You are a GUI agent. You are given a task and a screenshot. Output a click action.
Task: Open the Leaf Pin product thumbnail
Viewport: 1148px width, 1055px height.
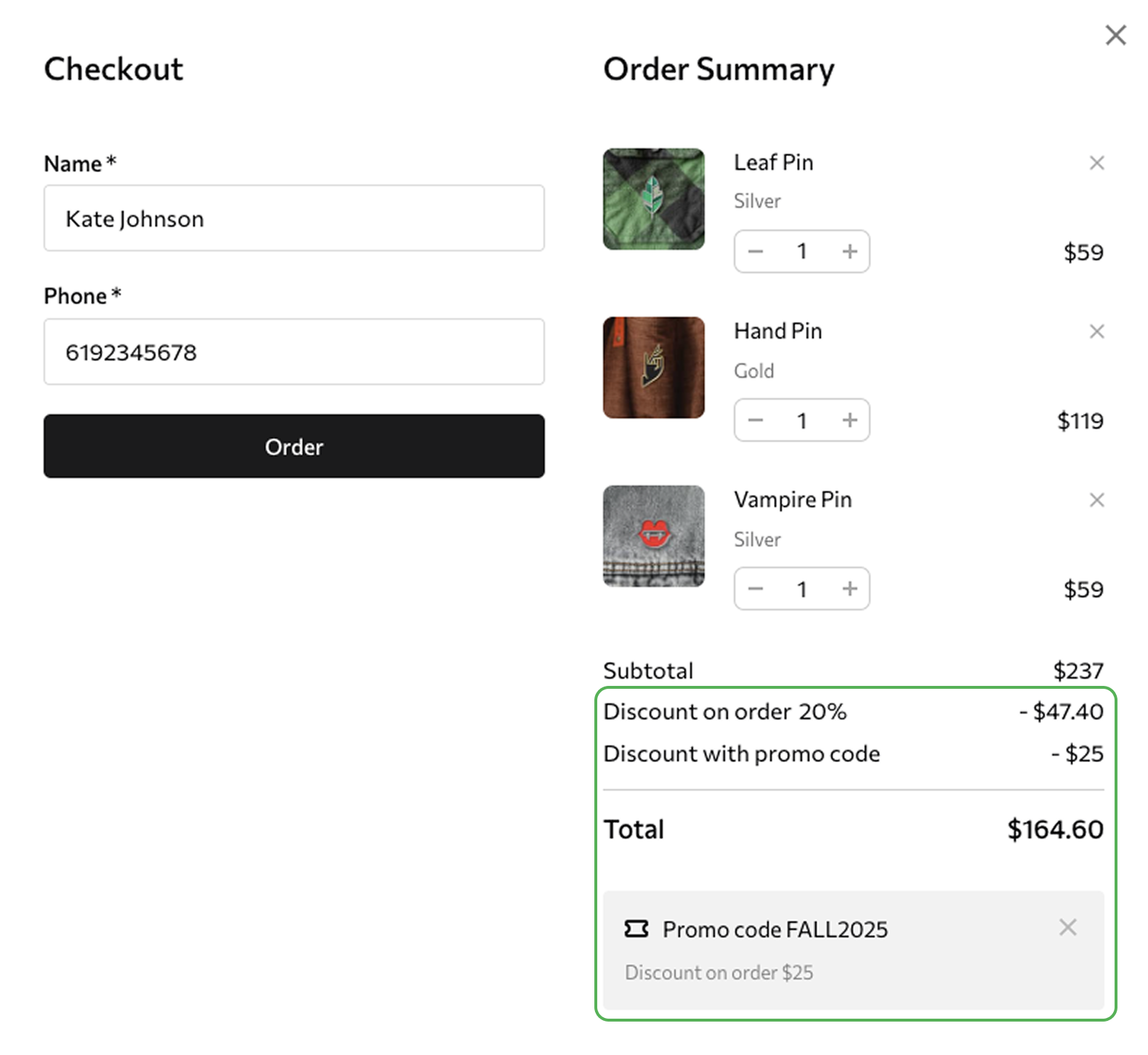[x=653, y=199]
